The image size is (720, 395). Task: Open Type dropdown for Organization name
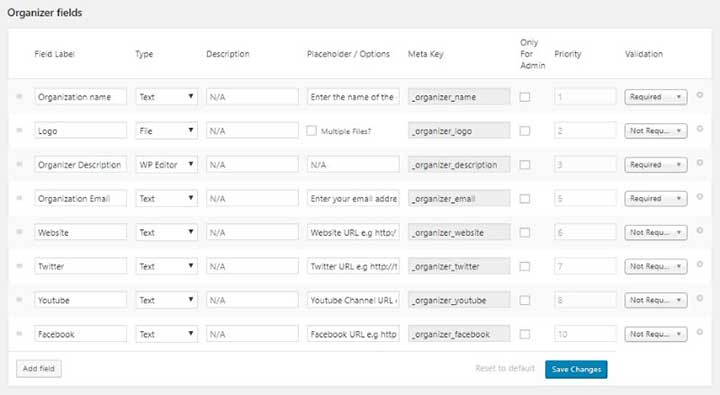tap(167, 97)
